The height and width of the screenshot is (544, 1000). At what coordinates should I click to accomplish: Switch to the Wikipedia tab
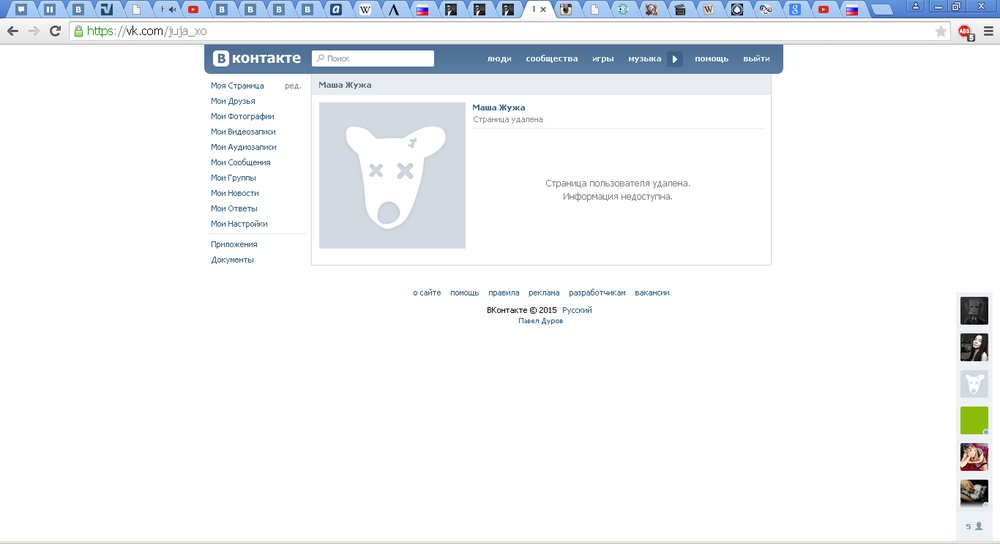[x=366, y=10]
